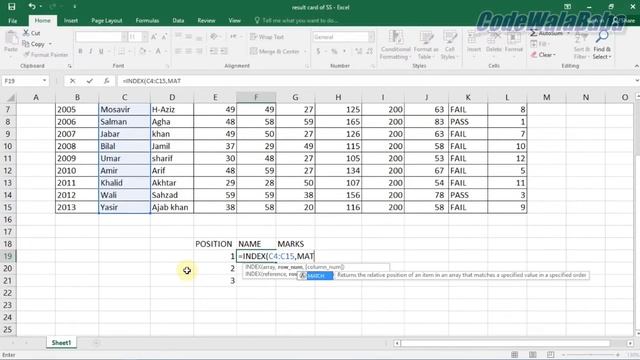Click Merge & Center
The width and height of the screenshot is (640, 360).
[x=274, y=51]
